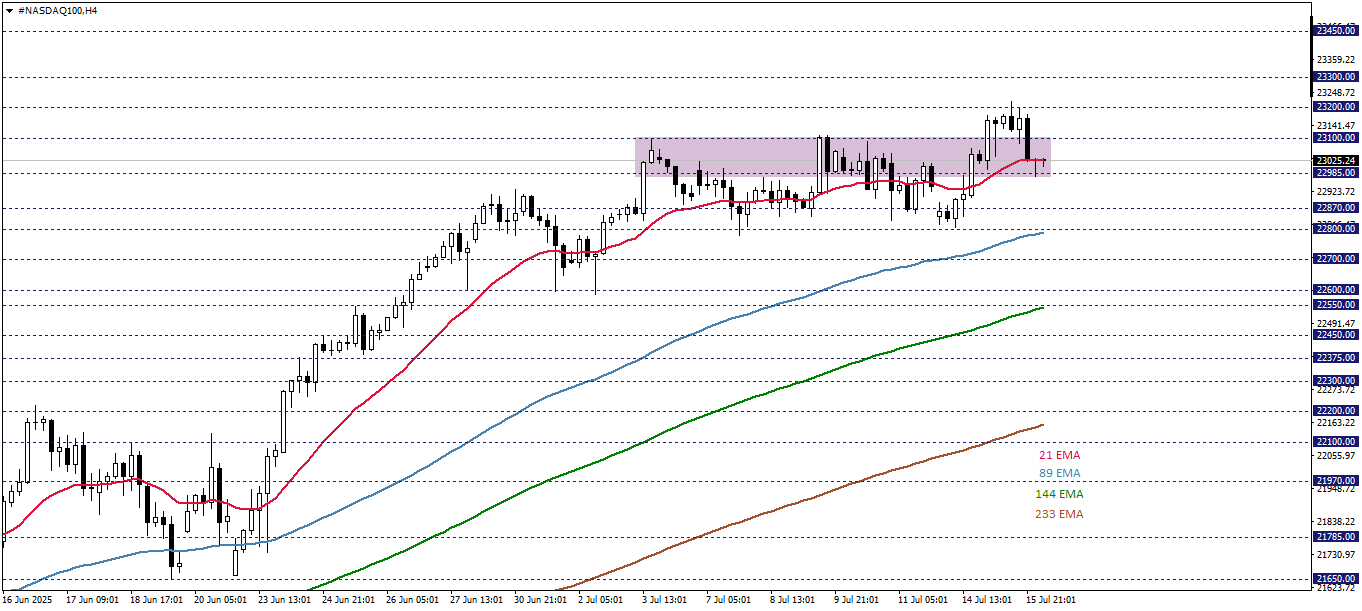Click the 23248.72 price scale value
This screenshot has height=611, width=1362.
click(x=1337, y=92)
